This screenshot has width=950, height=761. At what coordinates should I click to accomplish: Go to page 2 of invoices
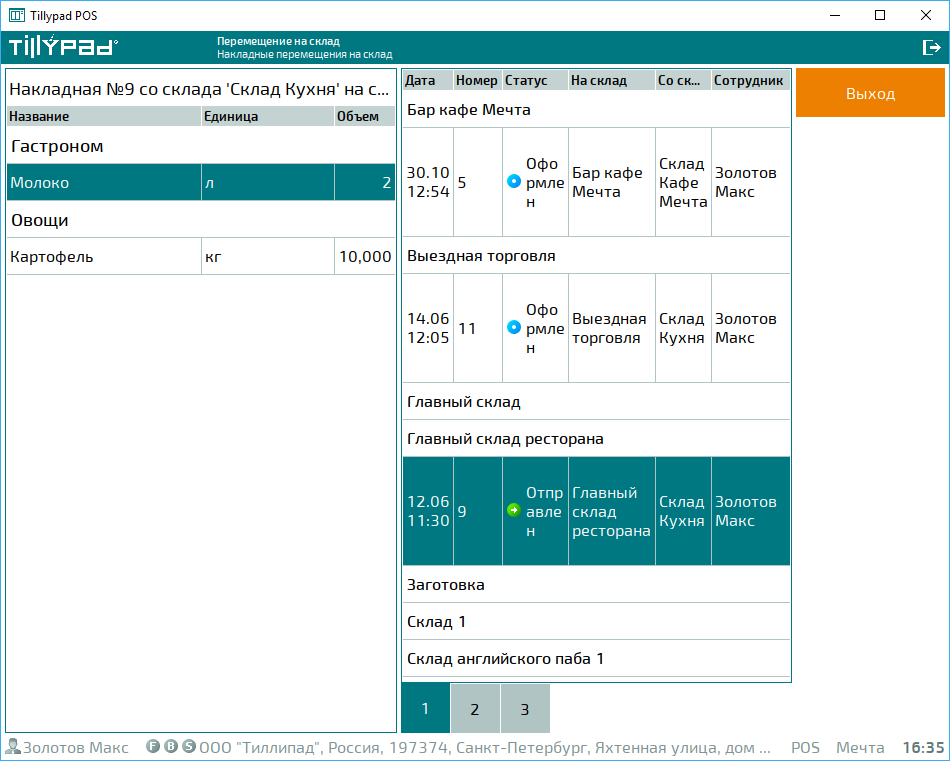475,709
